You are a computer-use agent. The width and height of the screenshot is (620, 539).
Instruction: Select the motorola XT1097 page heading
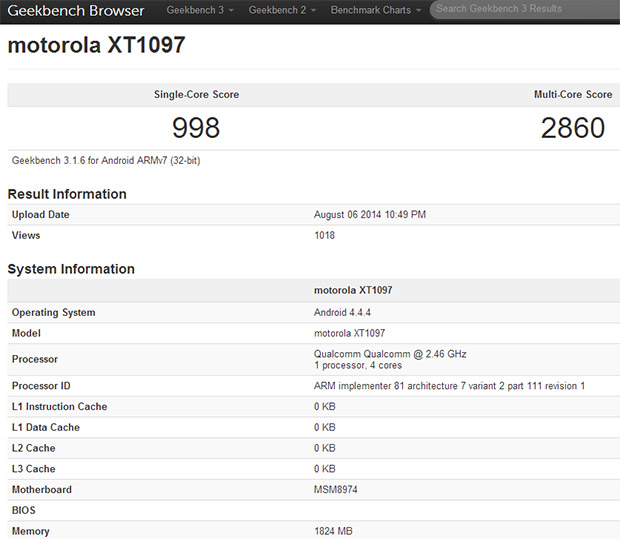tap(96, 45)
